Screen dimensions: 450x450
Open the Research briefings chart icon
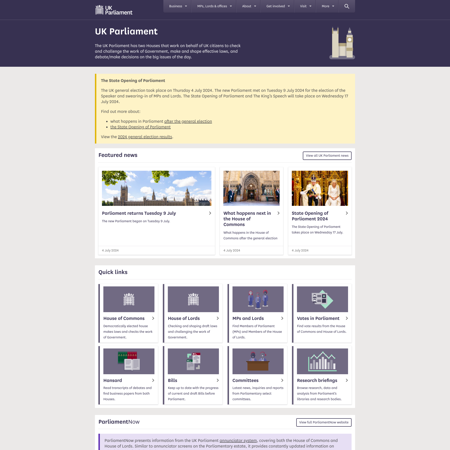click(322, 361)
